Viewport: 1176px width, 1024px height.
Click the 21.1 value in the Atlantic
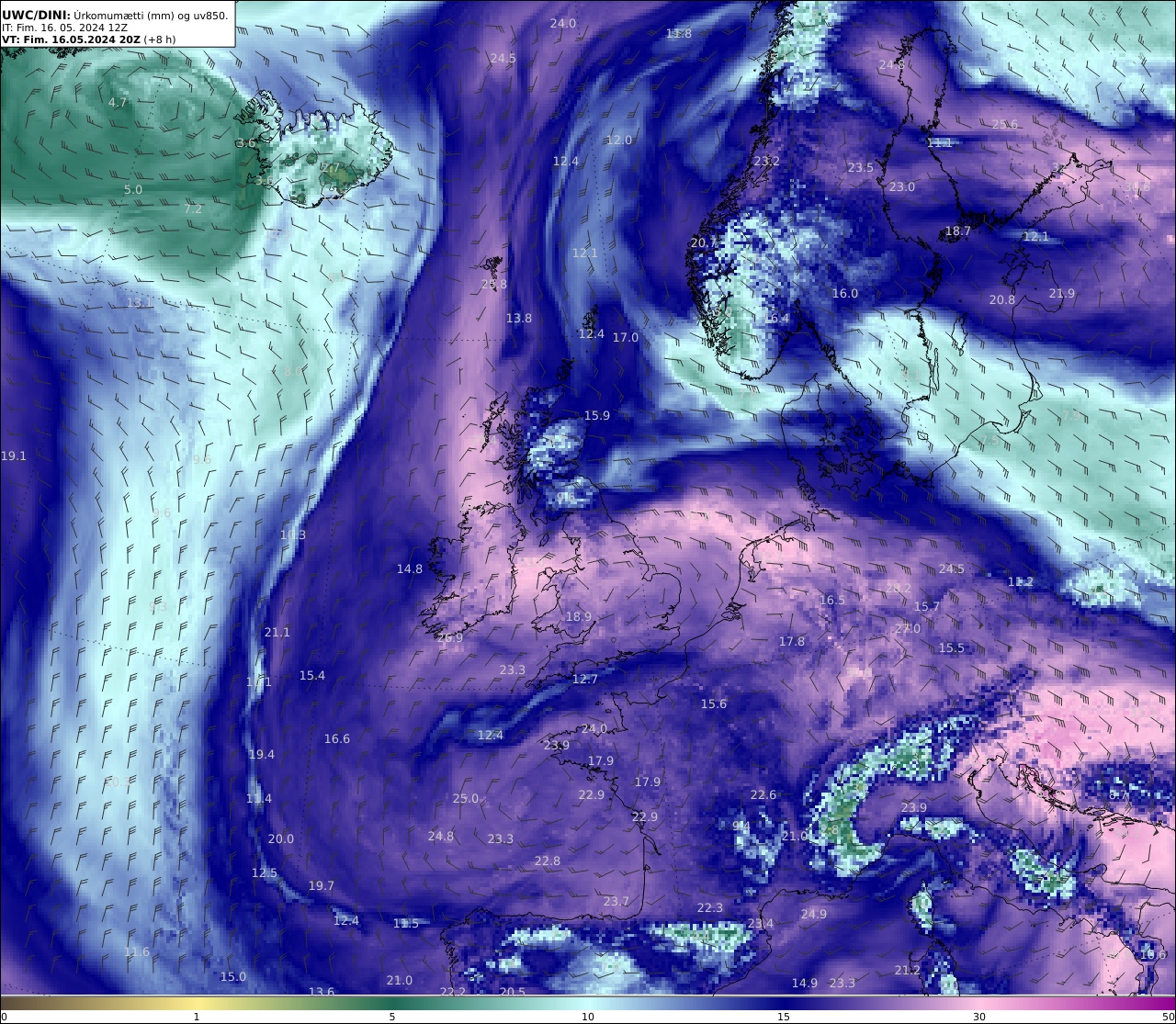[x=277, y=632]
